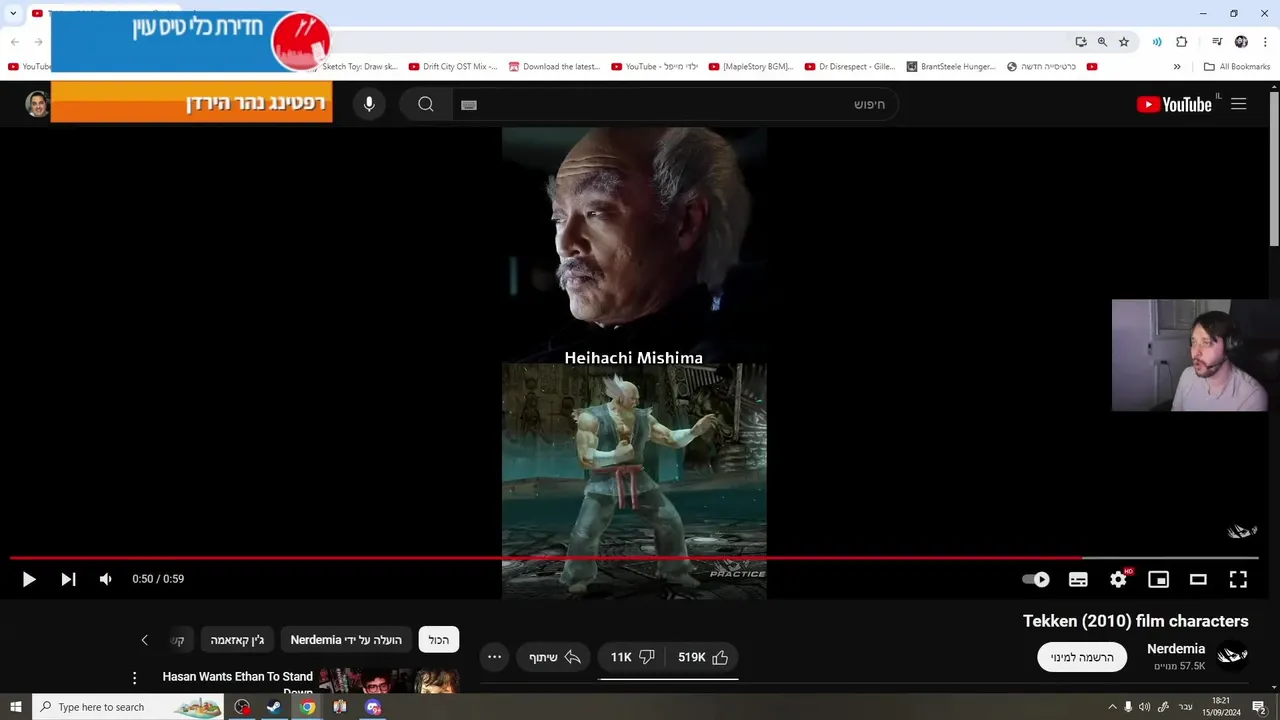Toggle the autoplay switch
The height and width of the screenshot is (720, 1280).
(1036, 579)
